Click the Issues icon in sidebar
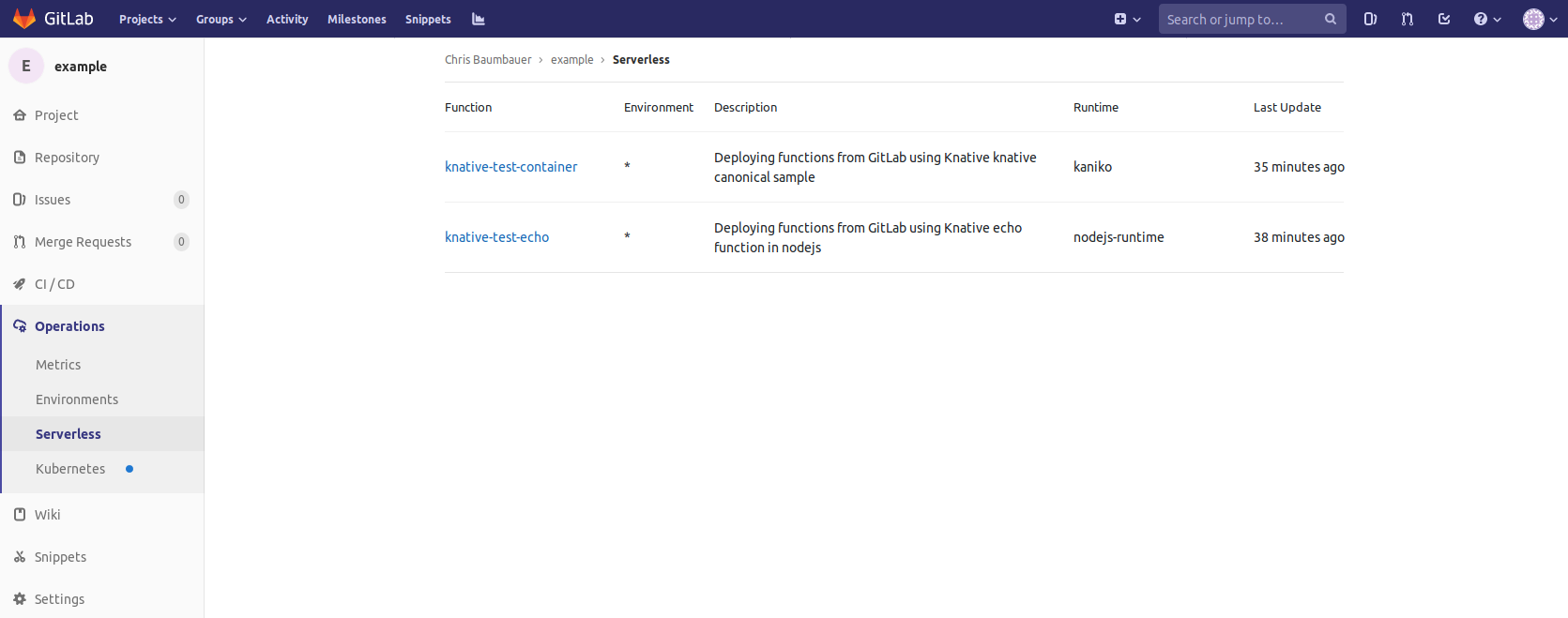 tap(20, 200)
